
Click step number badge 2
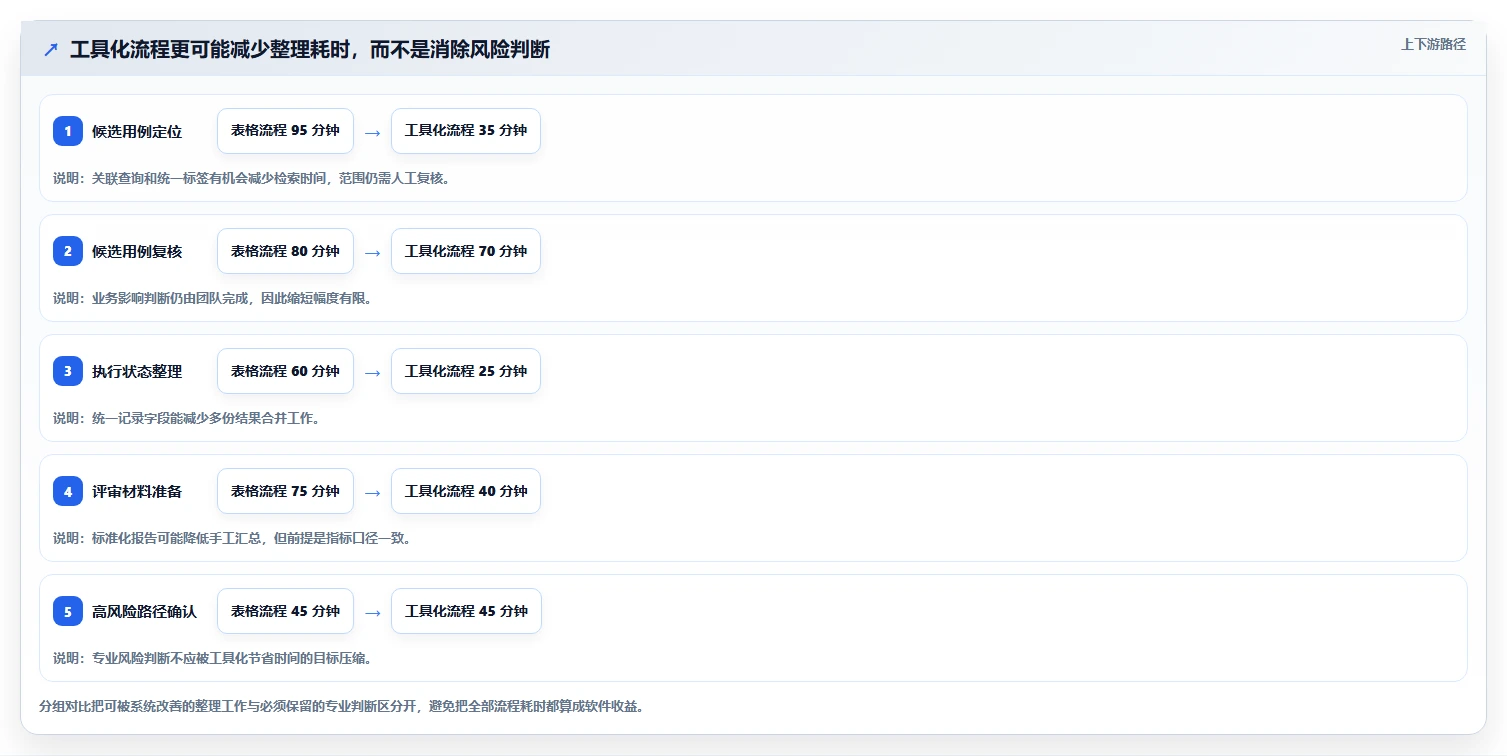point(68,251)
